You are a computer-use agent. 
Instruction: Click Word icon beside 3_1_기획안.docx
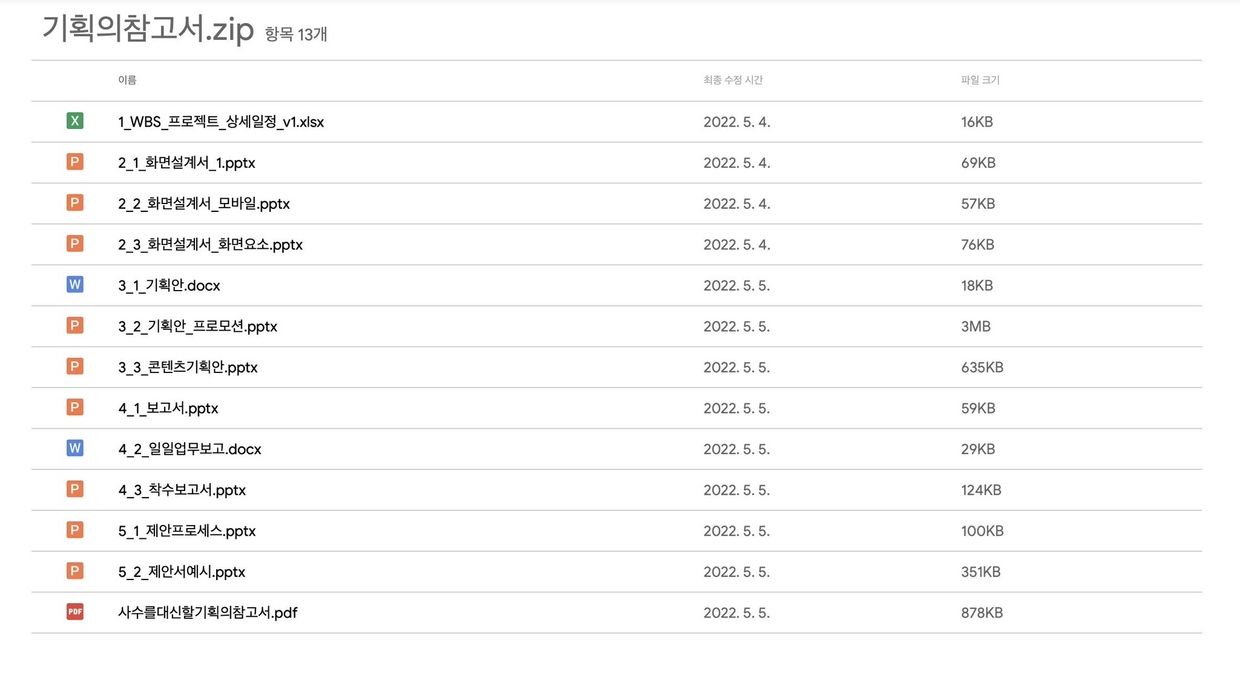coord(75,285)
